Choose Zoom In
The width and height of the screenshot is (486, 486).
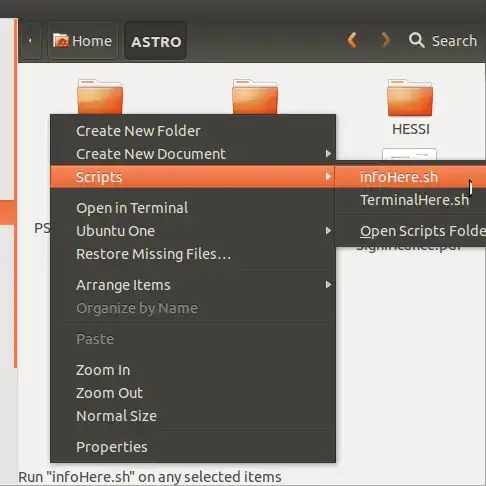[193, 370]
